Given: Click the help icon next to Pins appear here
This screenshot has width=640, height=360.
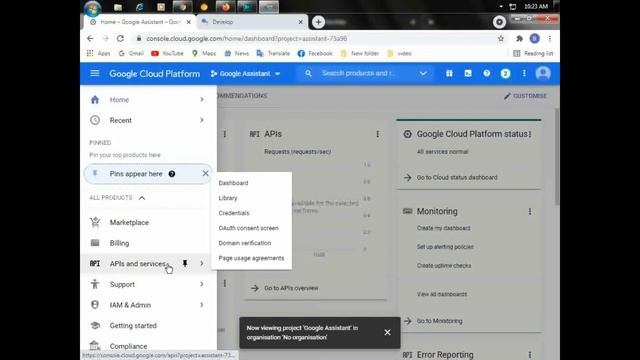Looking at the screenshot, I should click(172, 174).
